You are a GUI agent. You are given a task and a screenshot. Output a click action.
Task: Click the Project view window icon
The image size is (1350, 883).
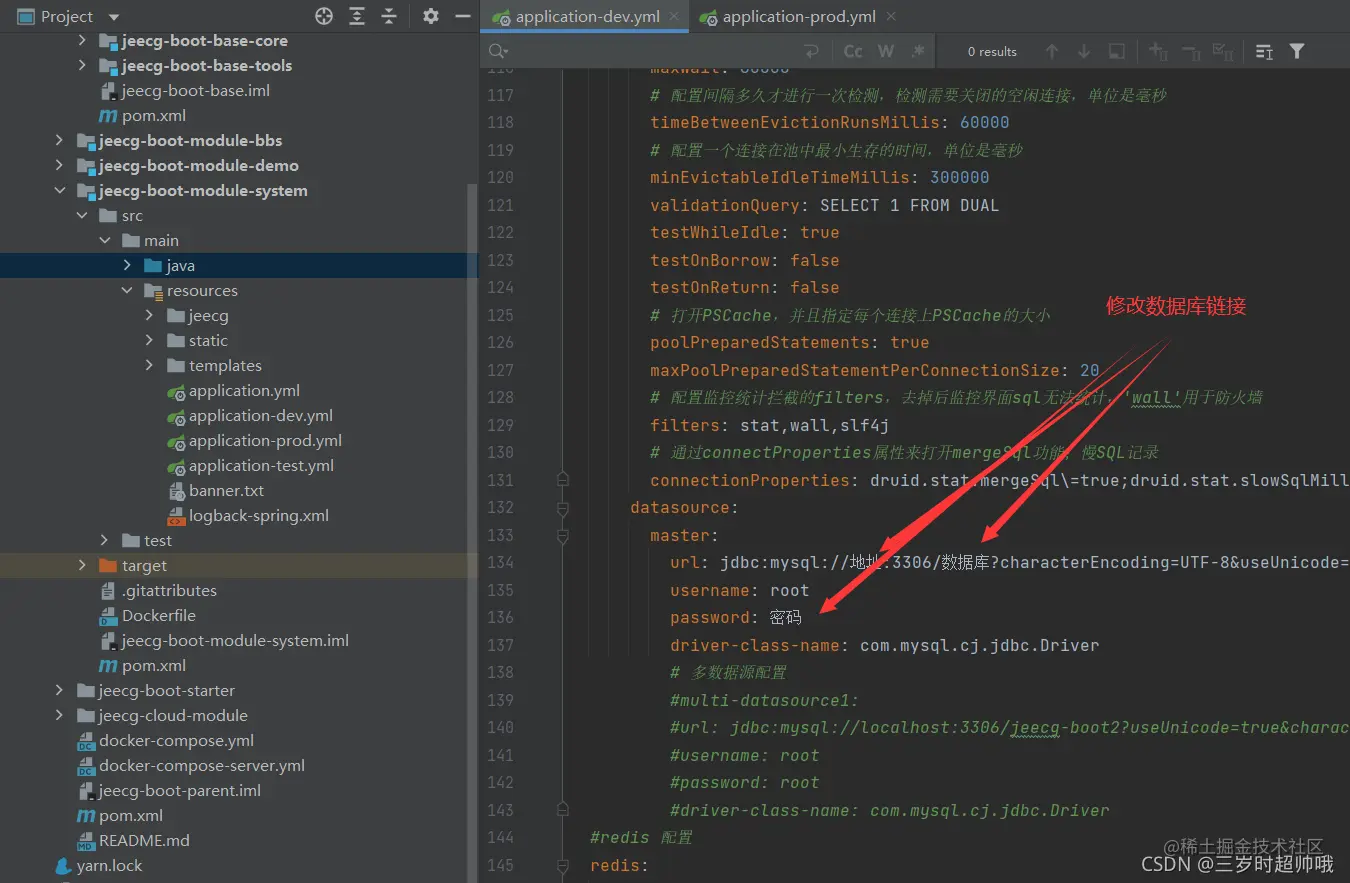point(25,16)
